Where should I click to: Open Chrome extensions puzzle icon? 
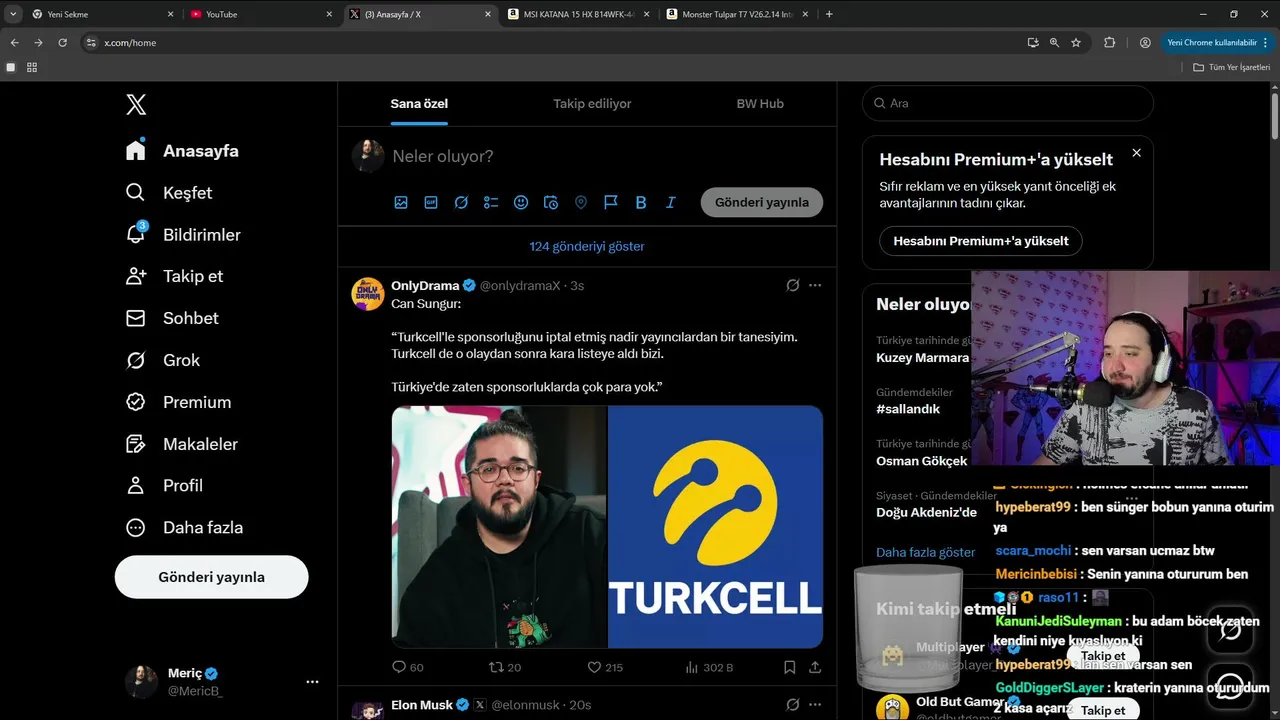[1109, 43]
